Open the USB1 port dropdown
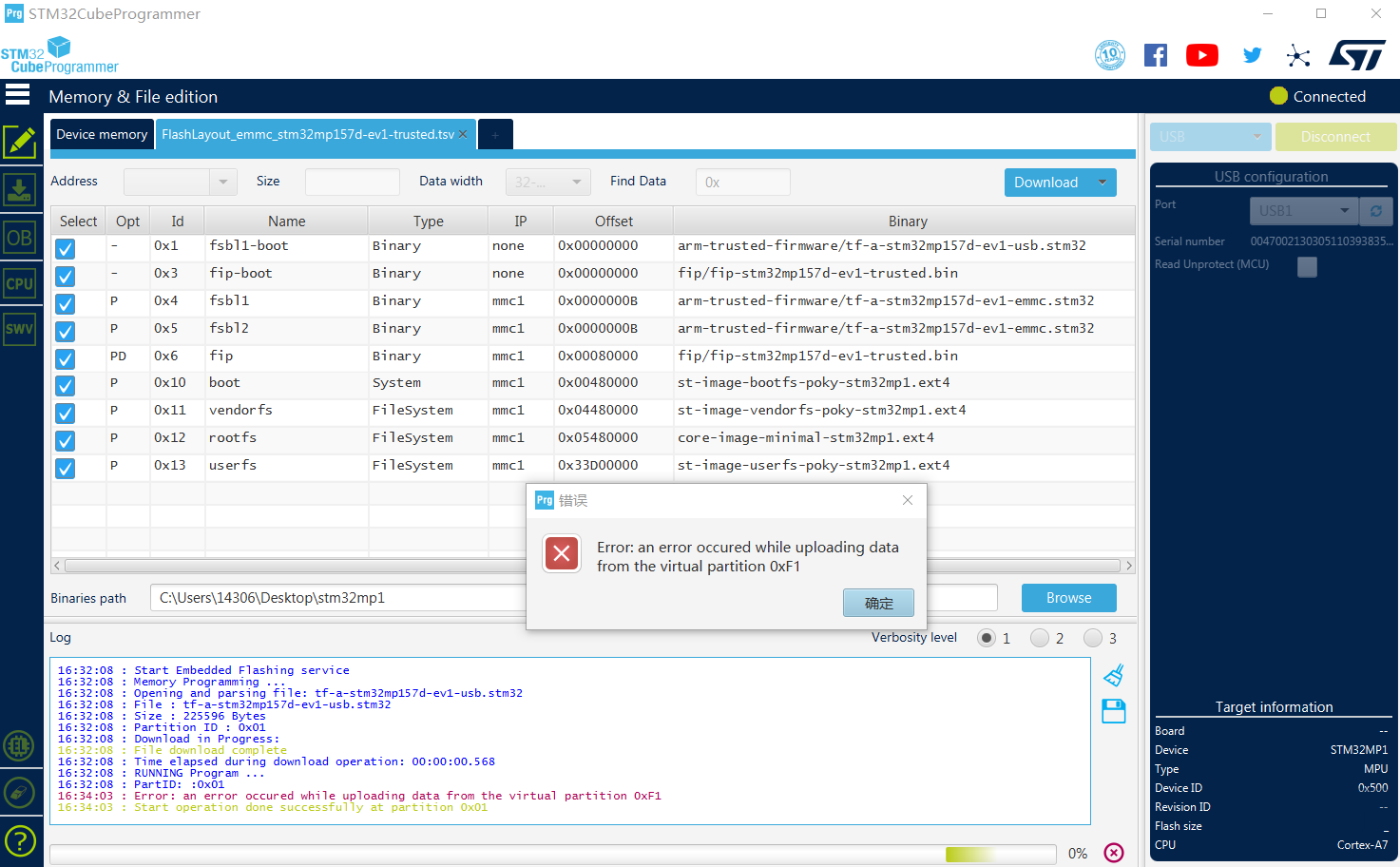Screen dimensions: 1400x867 click(x=1303, y=211)
